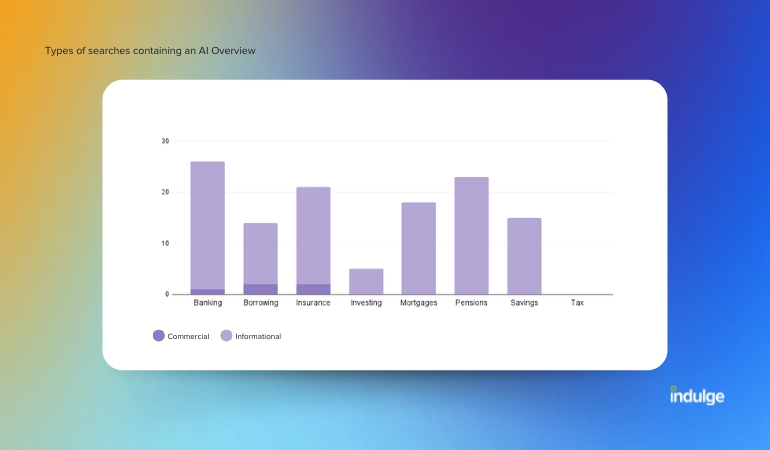Click the 30 y-axis value
Viewport: 770px width, 450px height.
pos(165,141)
